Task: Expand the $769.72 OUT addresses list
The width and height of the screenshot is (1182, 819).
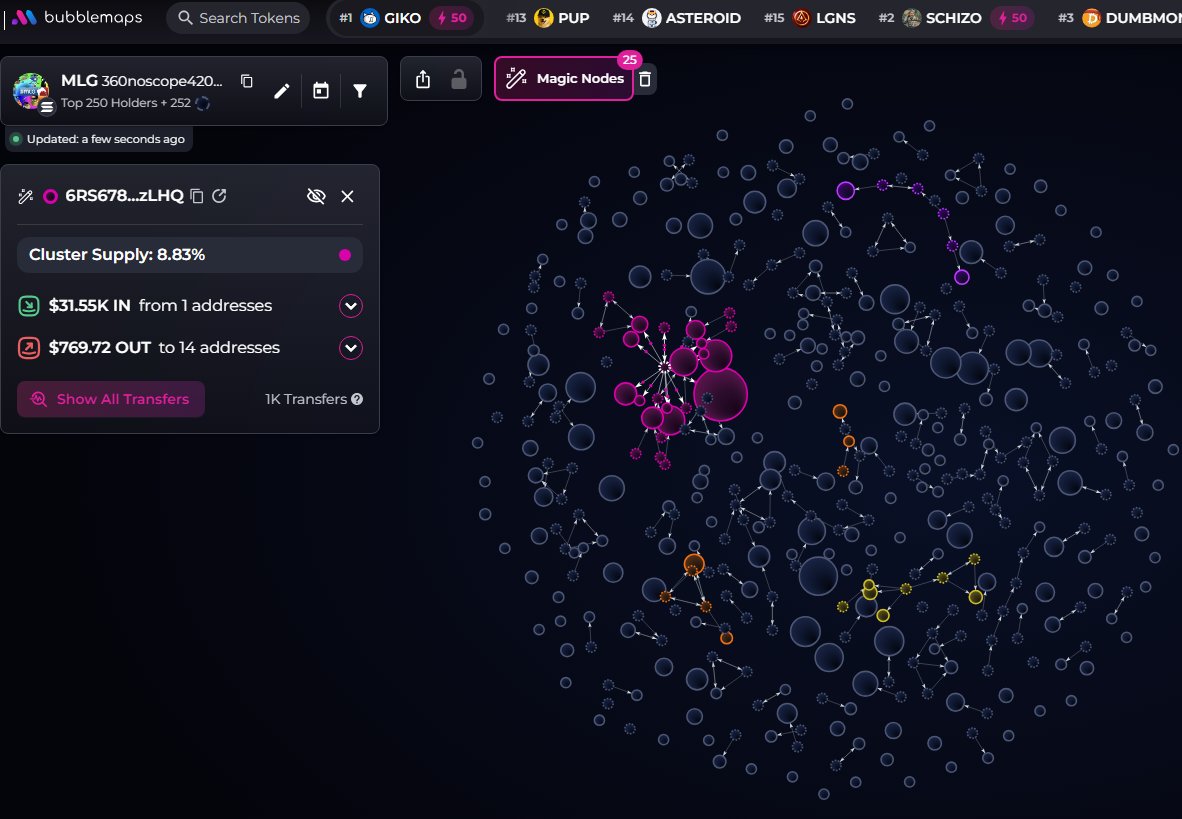Action: coord(350,348)
